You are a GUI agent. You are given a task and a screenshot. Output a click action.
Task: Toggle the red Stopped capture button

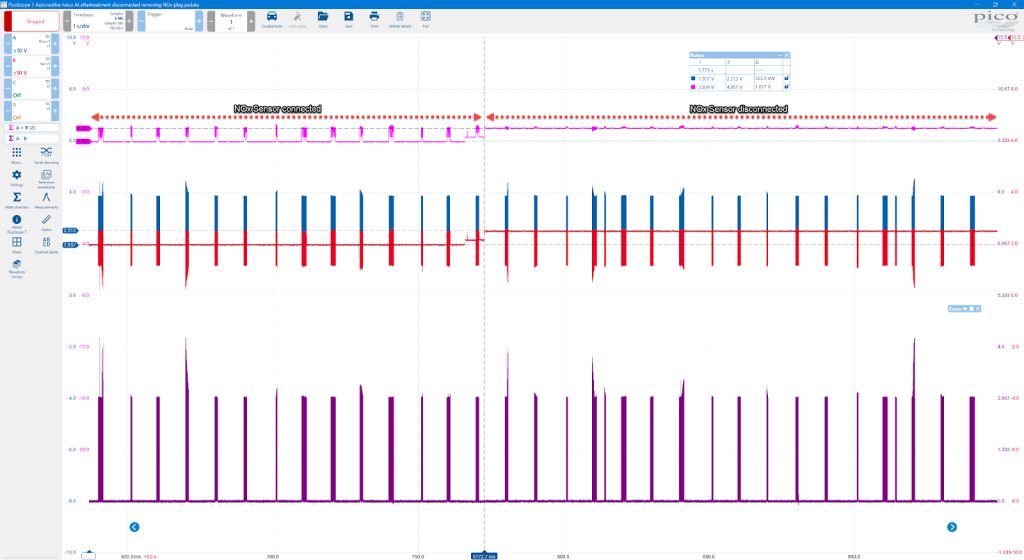(31, 22)
